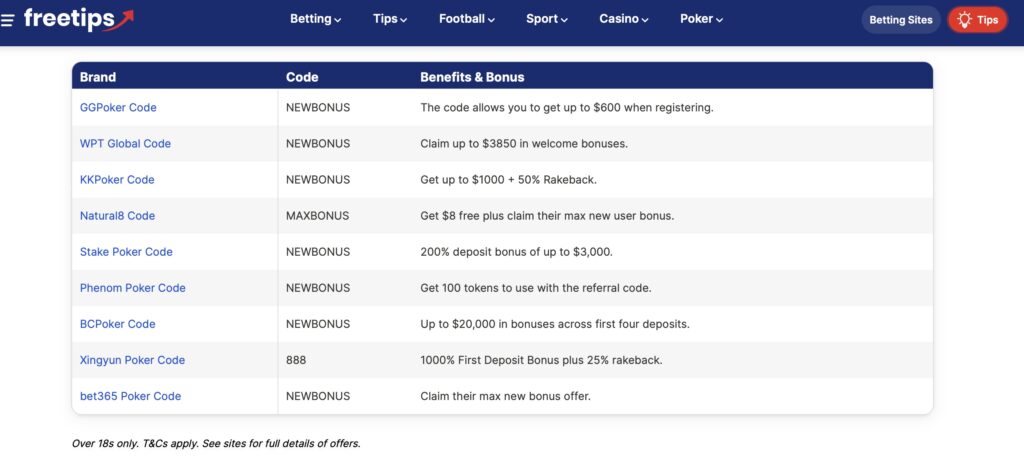
Task: Open the hamburger menu icon
Action: [x=7, y=20]
